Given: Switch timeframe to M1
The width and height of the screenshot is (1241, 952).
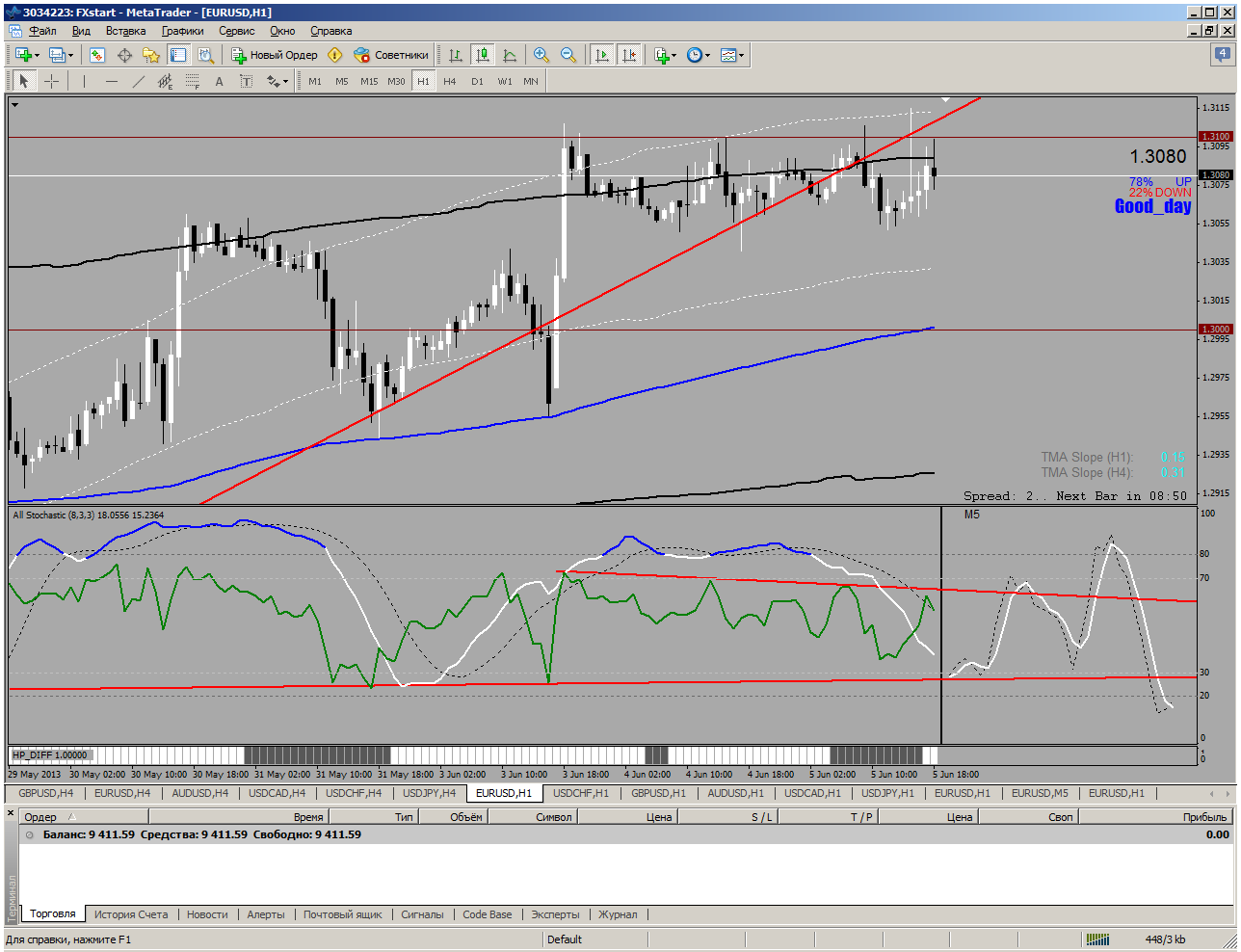Looking at the screenshot, I should click(x=315, y=81).
